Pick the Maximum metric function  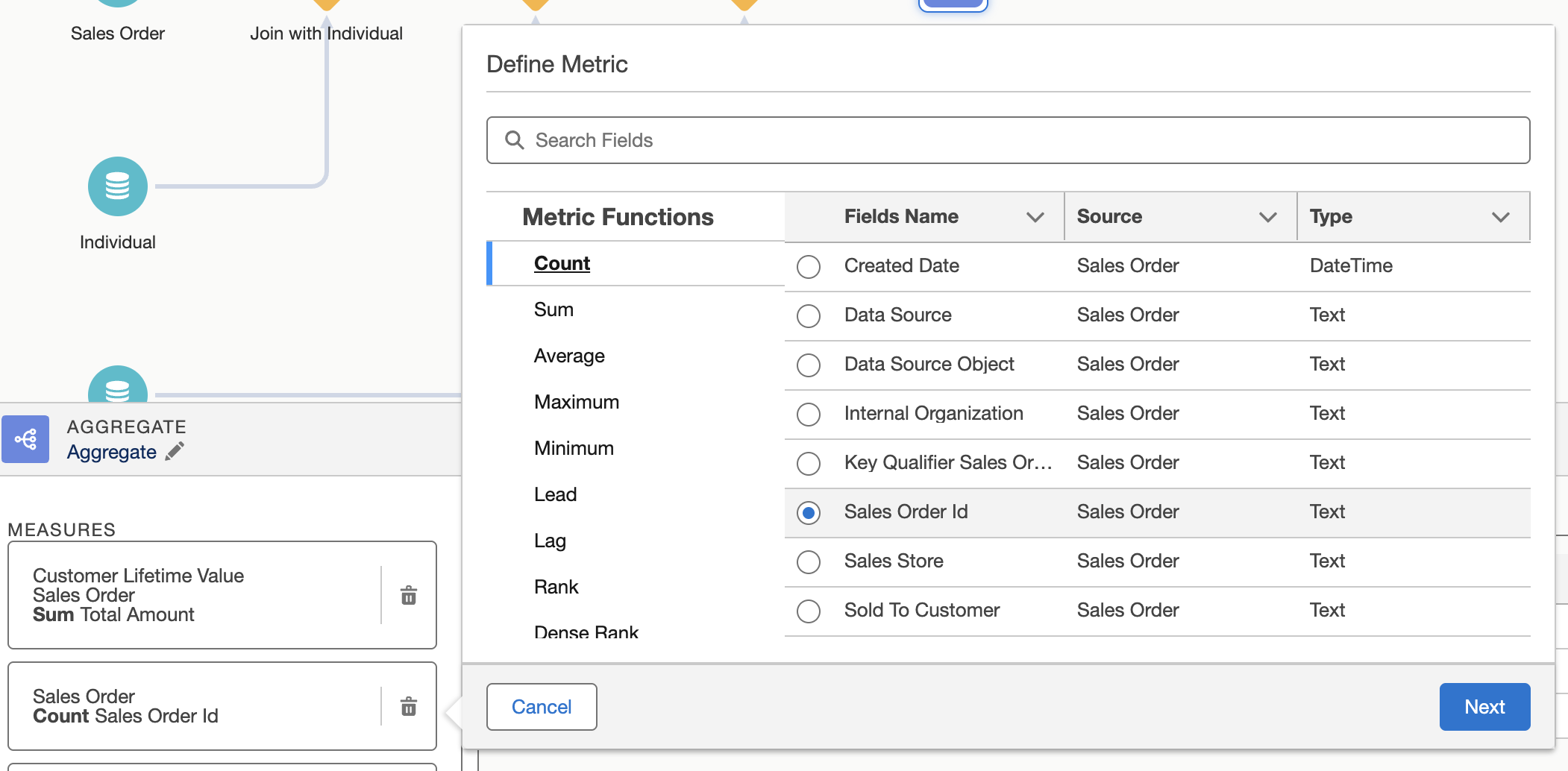point(577,402)
